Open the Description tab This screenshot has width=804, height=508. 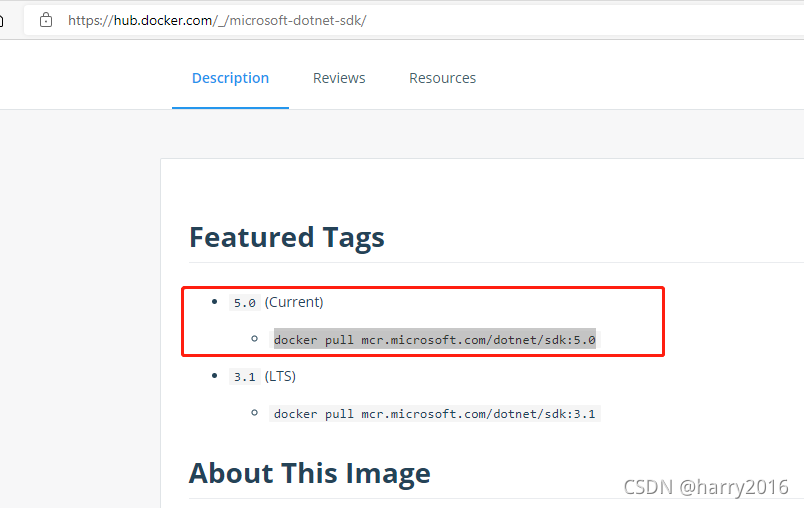coord(230,78)
